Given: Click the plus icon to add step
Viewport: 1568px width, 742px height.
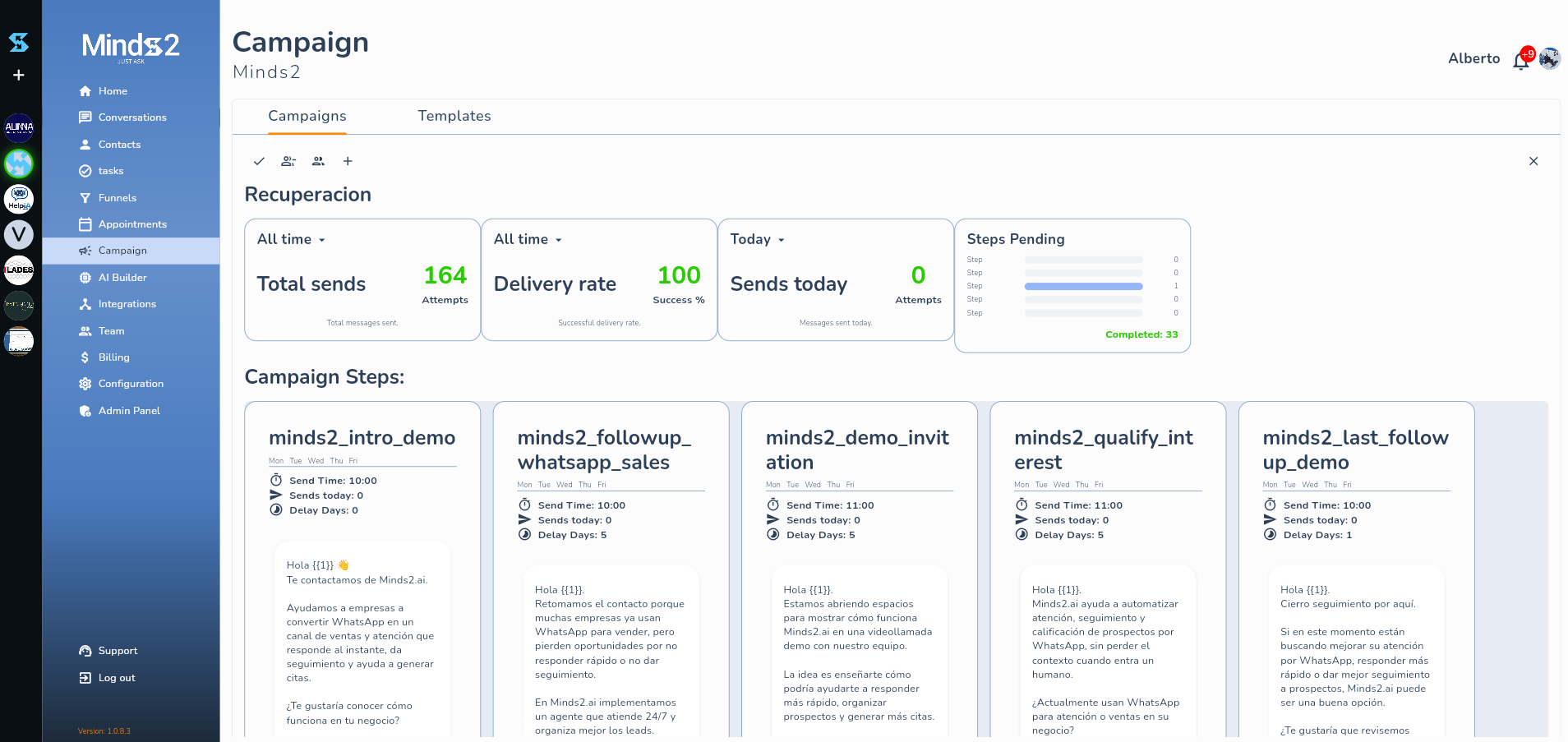Looking at the screenshot, I should [348, 161].
